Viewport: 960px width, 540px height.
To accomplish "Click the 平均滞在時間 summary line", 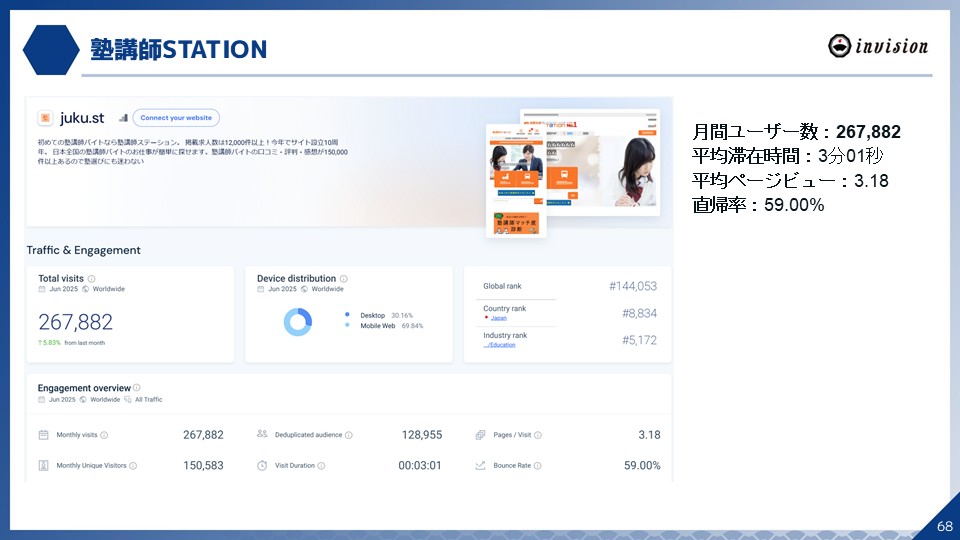I will (x=787, y=156).
